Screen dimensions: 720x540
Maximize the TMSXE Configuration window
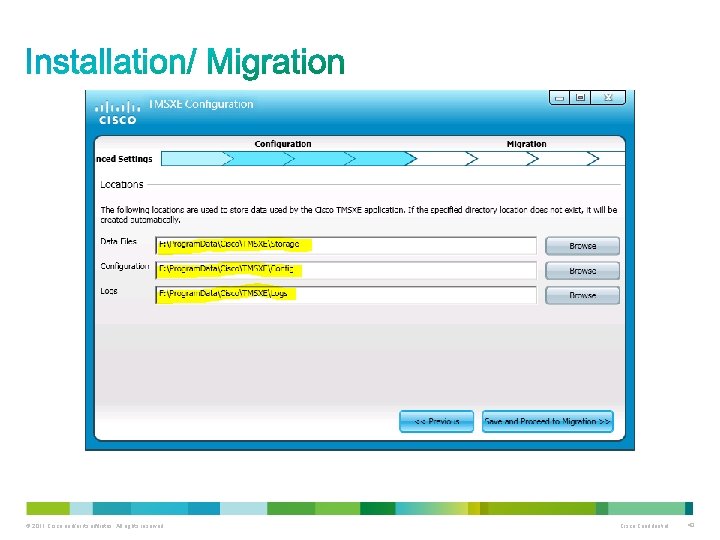point(580,97)
